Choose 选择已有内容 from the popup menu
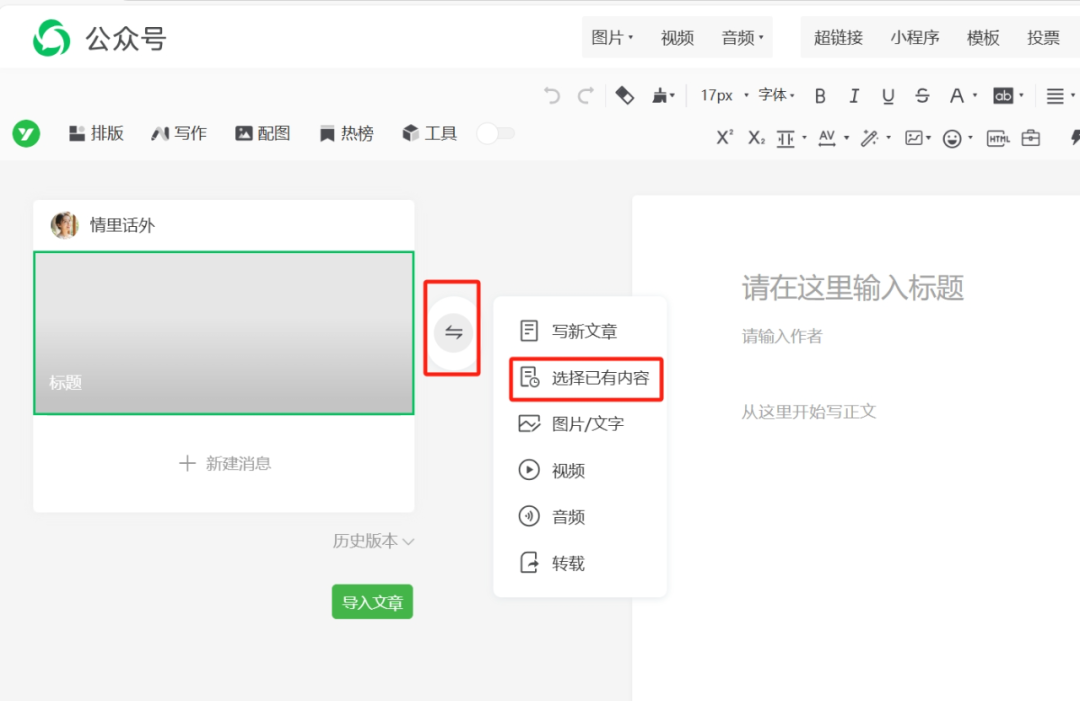 pyautogui.click(x=585, y=378)
